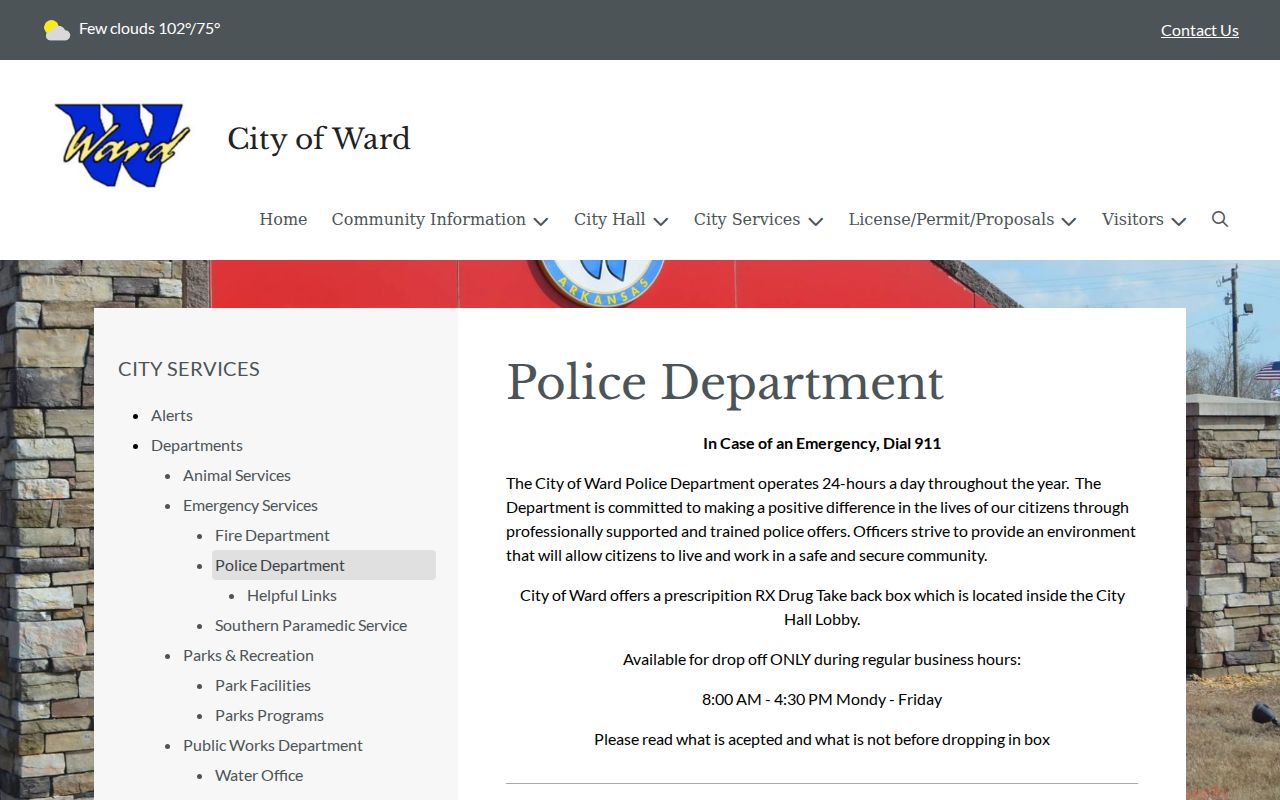Image resolution: width=1280 pixels, height=800 pixels.
Task: Open the City Hall menu
Action: click(x=610, y=219)
